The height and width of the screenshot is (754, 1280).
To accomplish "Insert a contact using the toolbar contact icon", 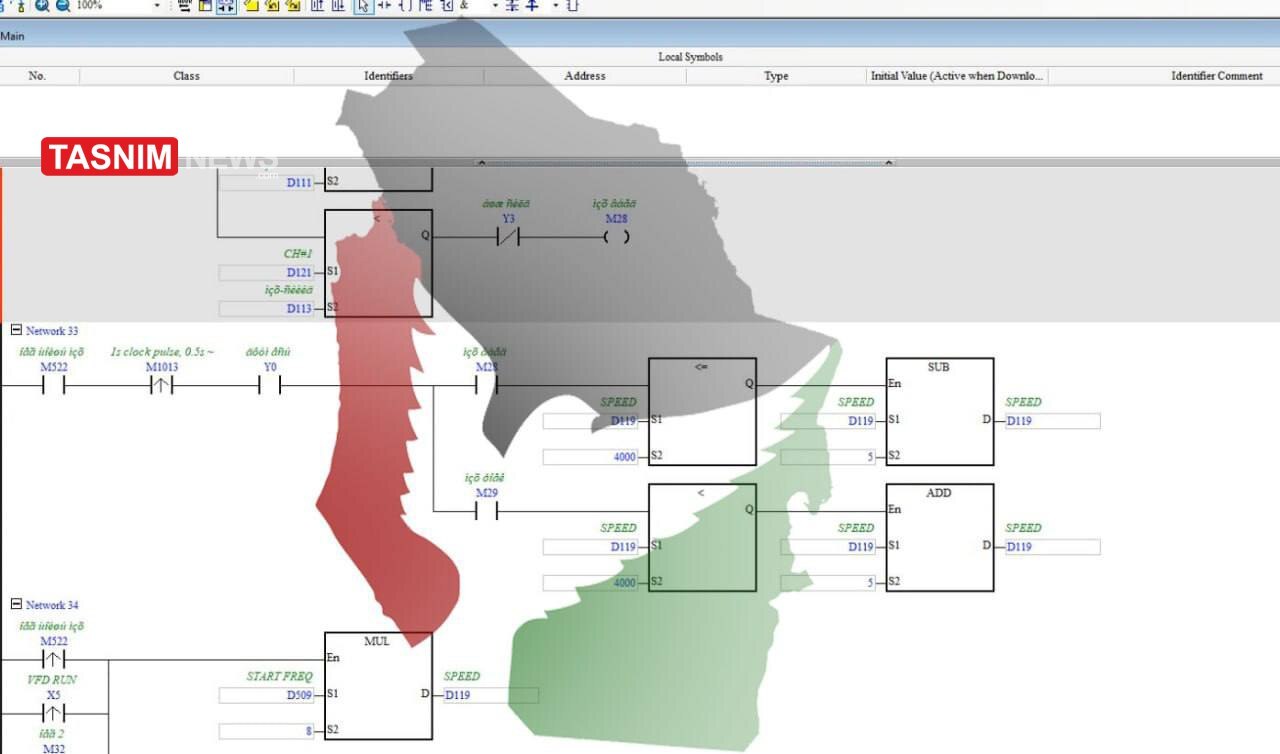I will 383,6.
